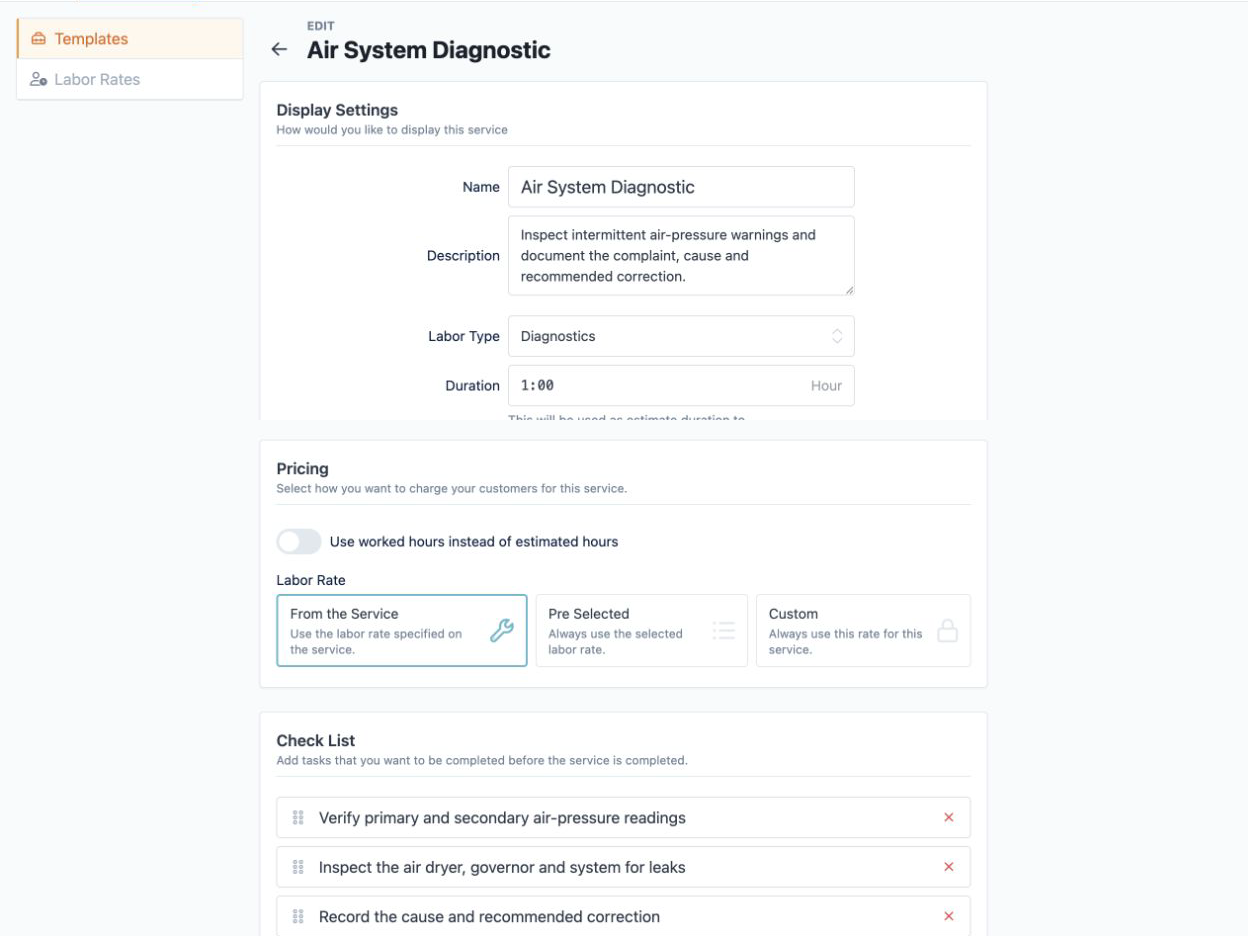The image size is (1248, 936).
Task: Click the Record the cause and recommended correction text
Action: click(489, 916)
